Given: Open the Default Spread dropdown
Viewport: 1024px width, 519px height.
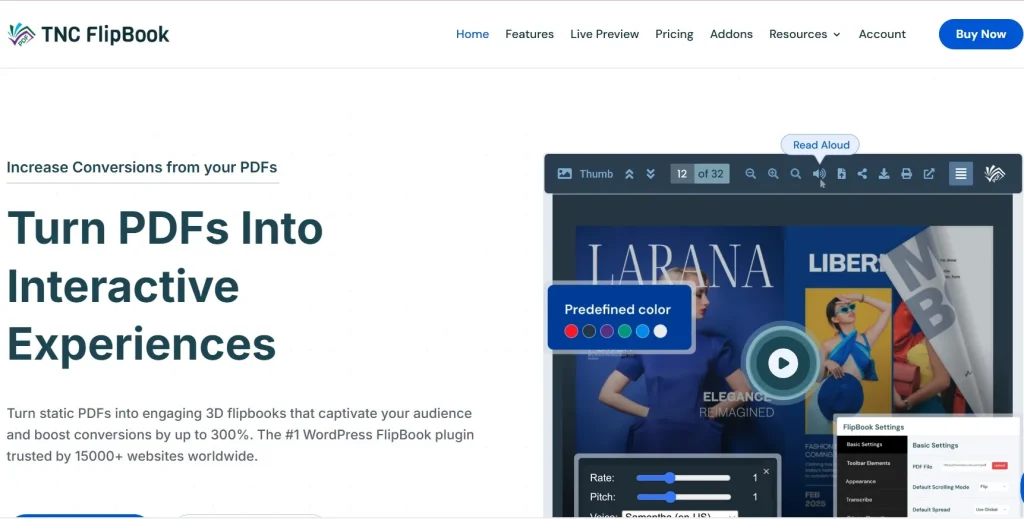Looking at the screenshot, I should [991, 510].
